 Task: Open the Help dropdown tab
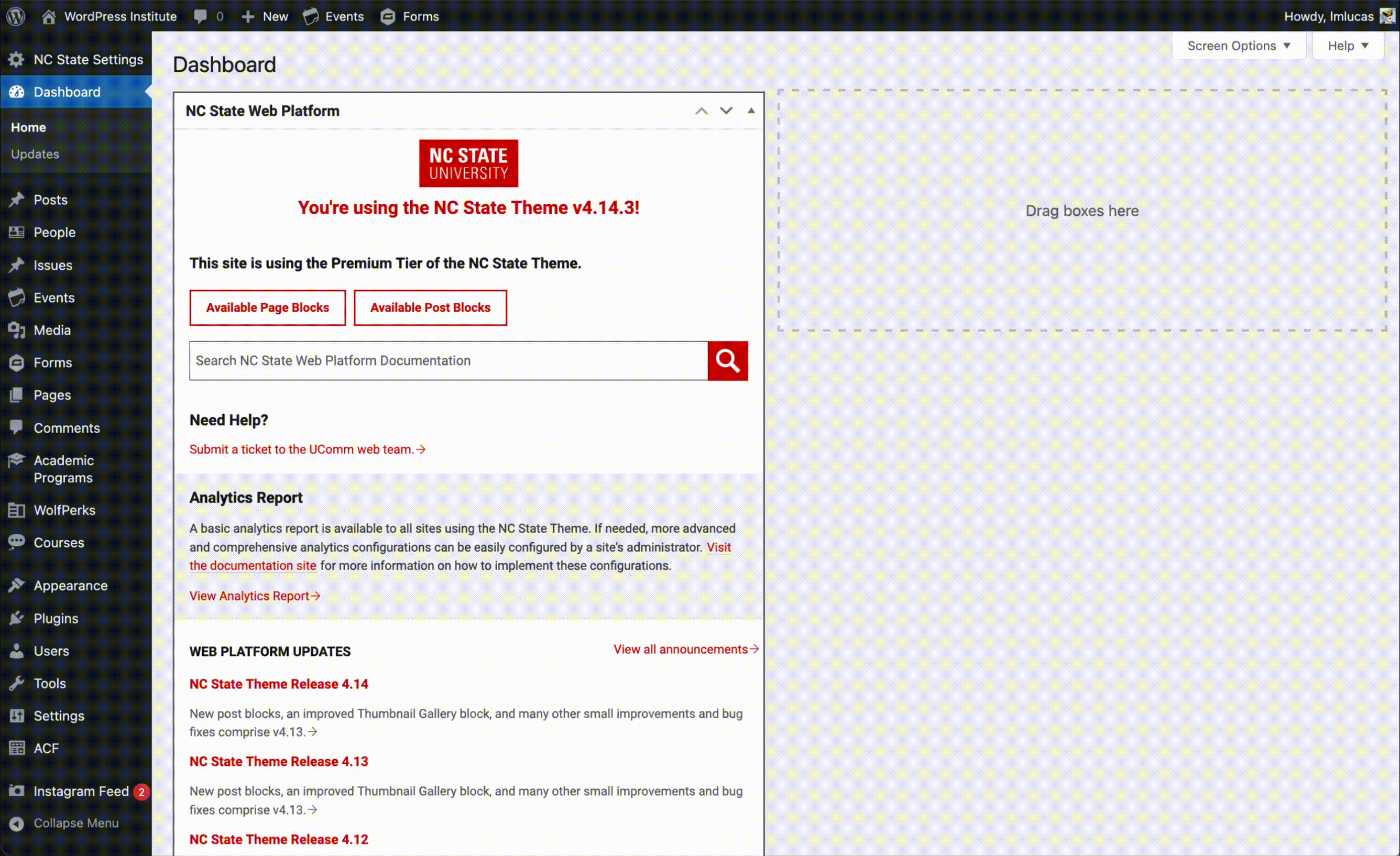point(1347,46)
